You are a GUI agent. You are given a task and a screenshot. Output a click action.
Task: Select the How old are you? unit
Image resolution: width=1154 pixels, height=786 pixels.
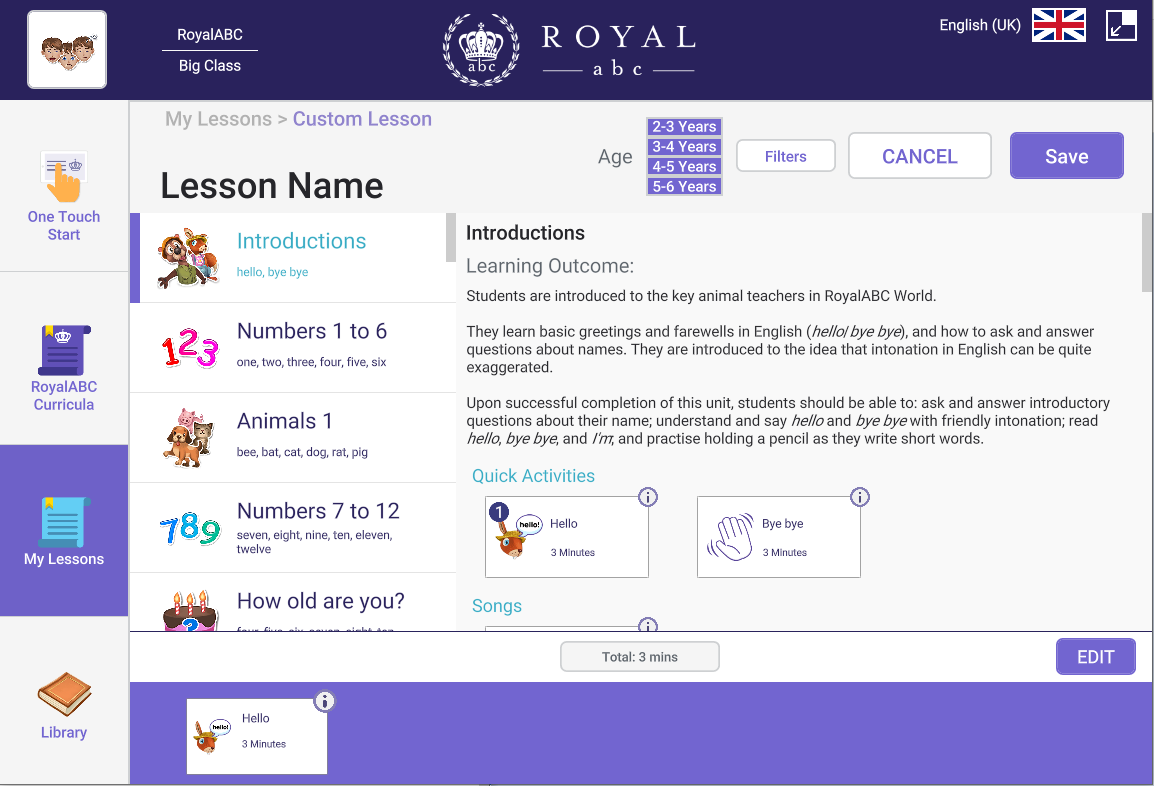click(293, 603)
